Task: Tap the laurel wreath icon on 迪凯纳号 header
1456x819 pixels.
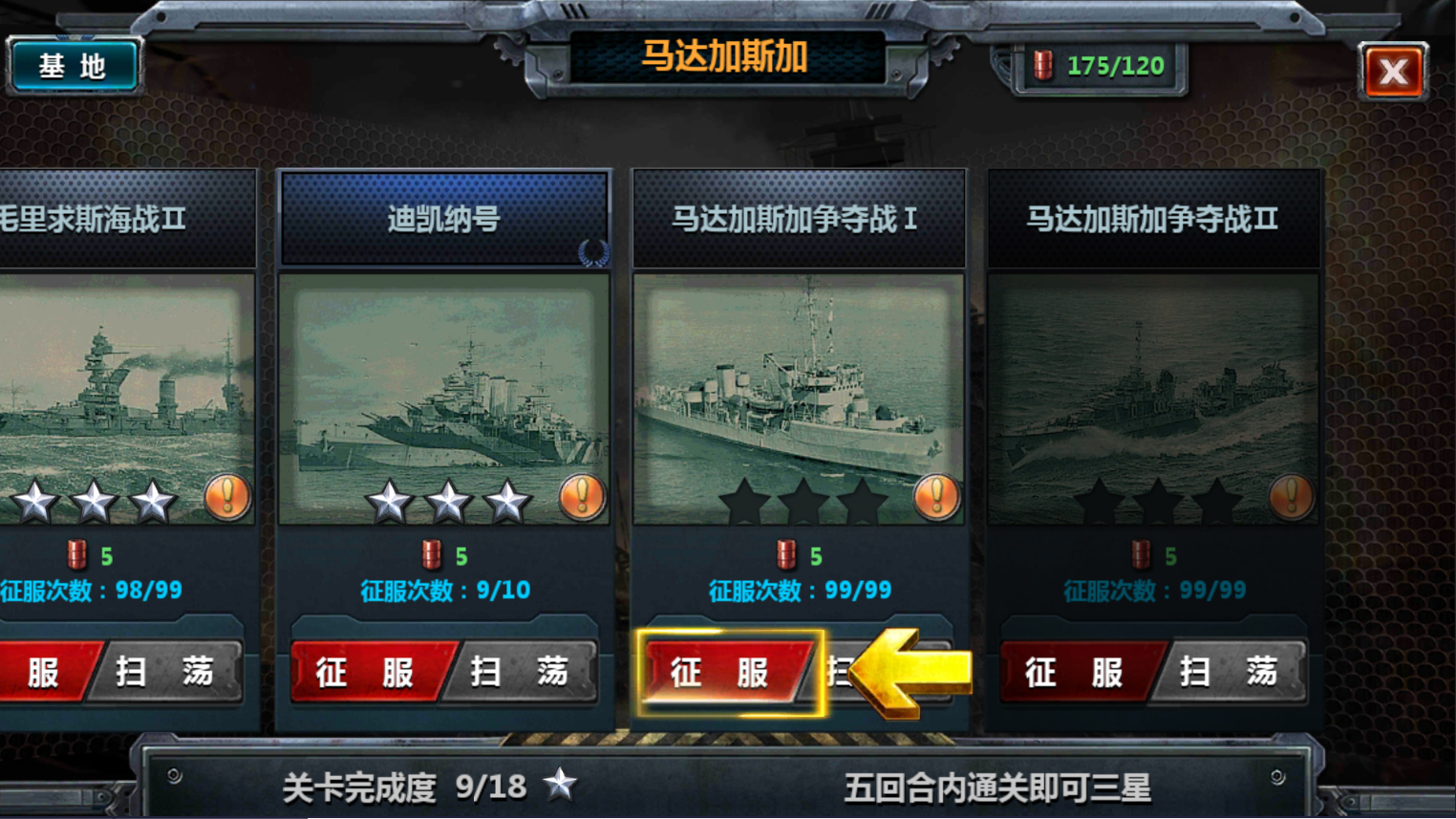Action: click(x=593, y=252)
